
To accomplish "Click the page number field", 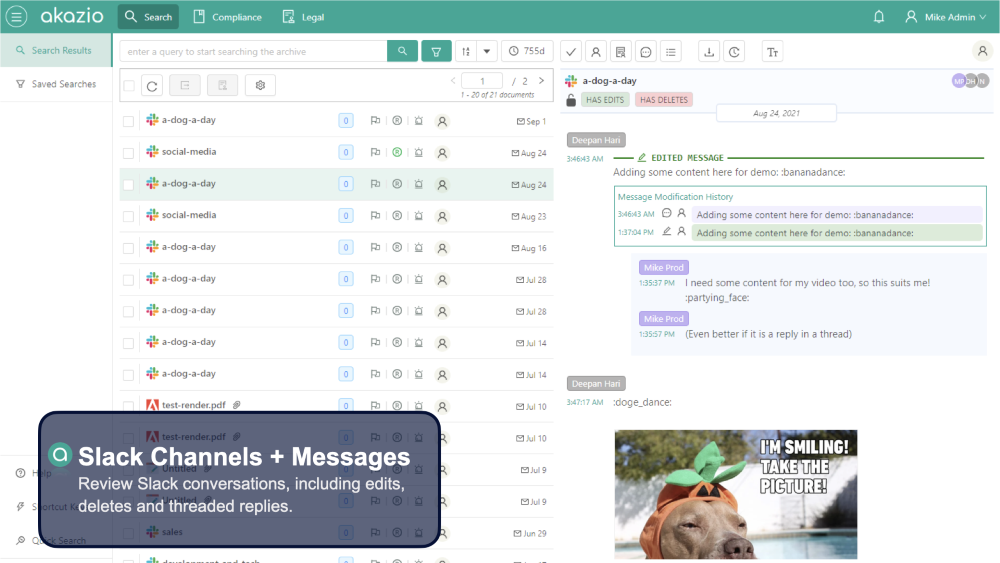I will point(482,81).
